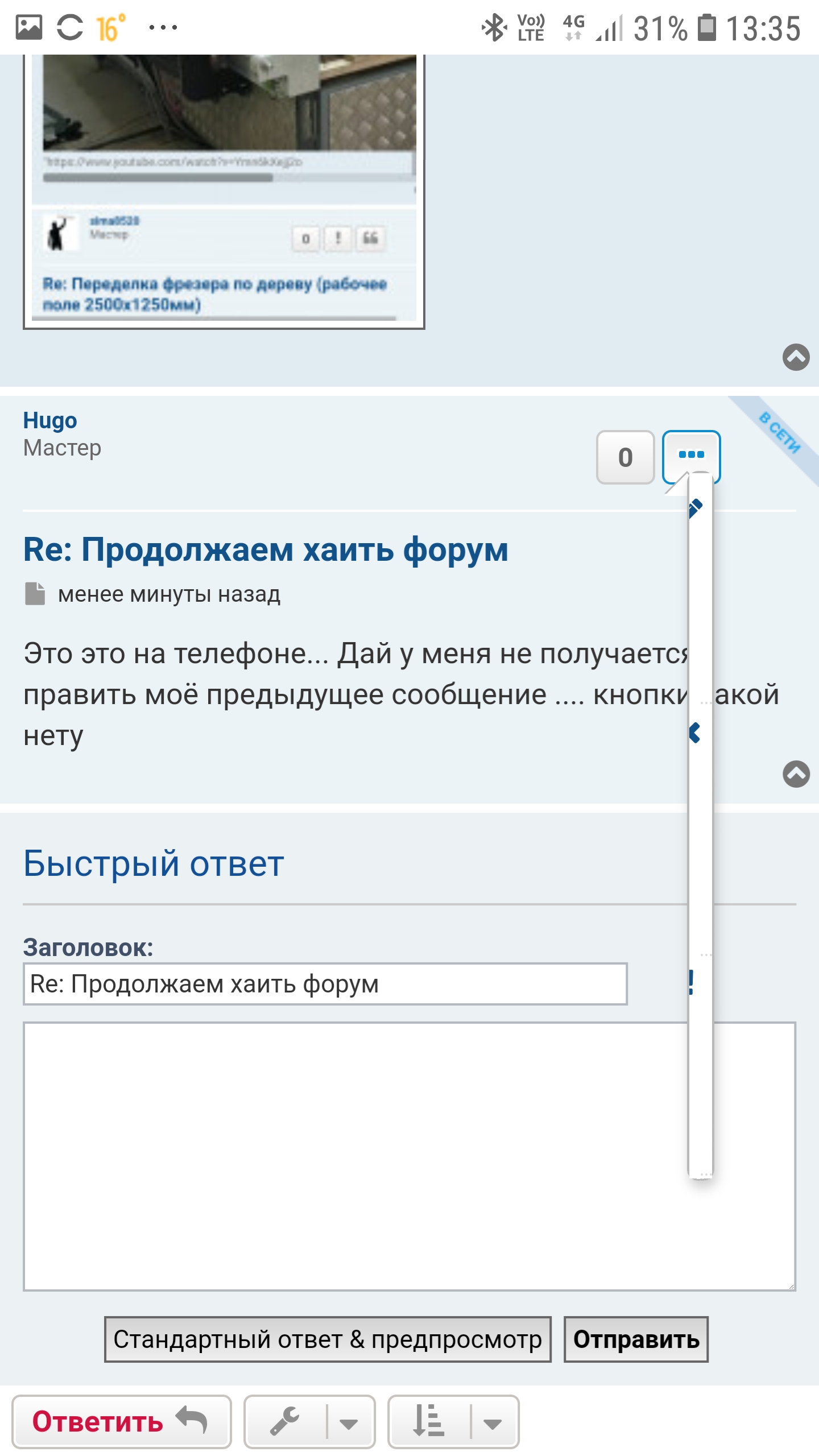Image resolution: width=819 pixels, height=1456 pixels.
Task: Tap back-to-top arrow under the image post
Action: pos(796,357)
